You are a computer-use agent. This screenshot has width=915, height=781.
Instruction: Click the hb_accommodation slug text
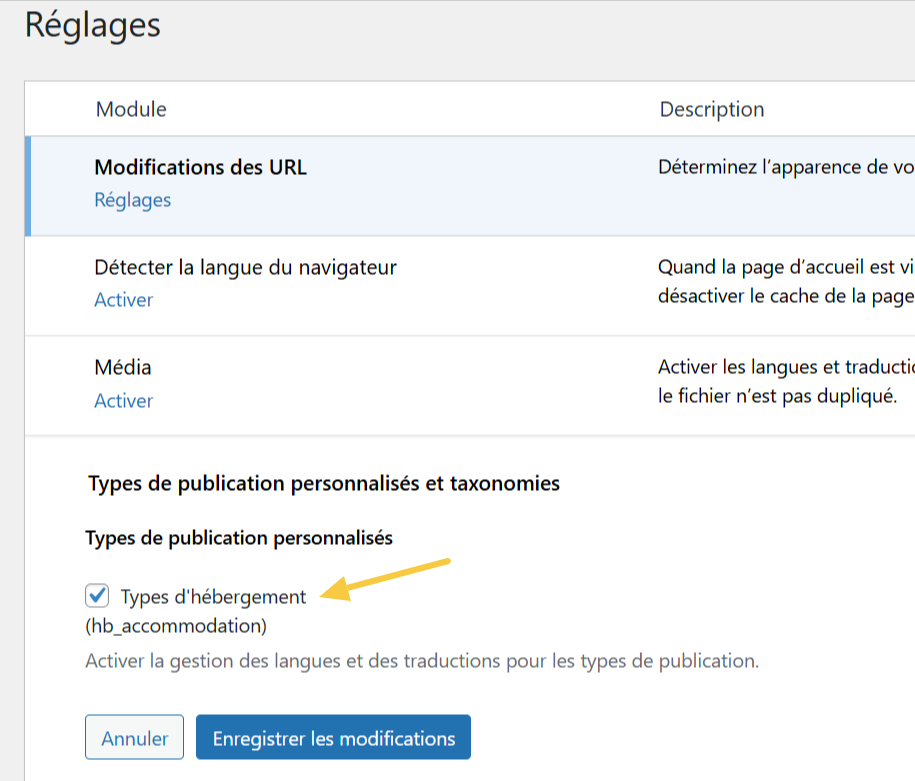176,627
